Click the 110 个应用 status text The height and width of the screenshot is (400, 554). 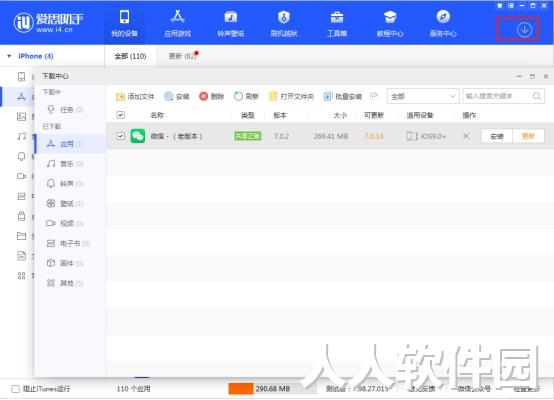tap(133, 389)
